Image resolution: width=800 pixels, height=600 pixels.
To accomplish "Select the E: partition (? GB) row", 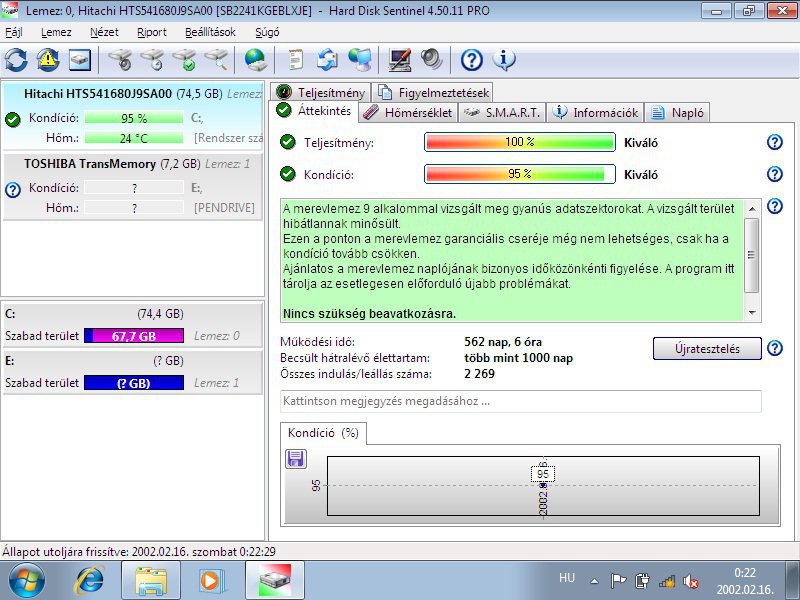I will [x=133, y=371].
